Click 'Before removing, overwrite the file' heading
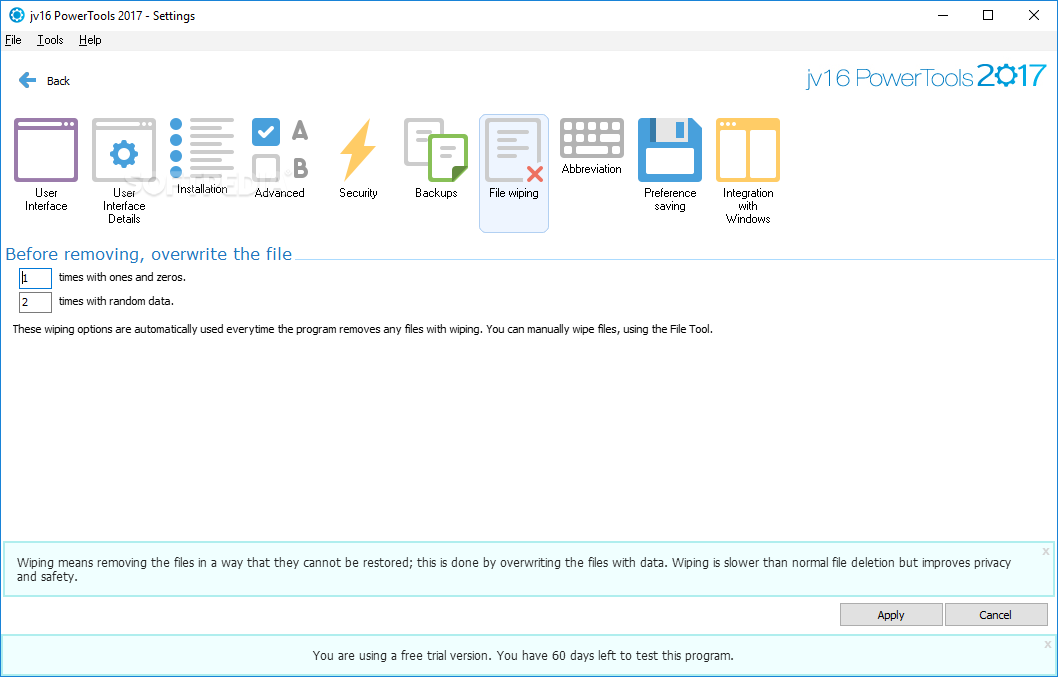Image resolution: width=1058 pixels, height=677 pixels. (x=148, y=254)
